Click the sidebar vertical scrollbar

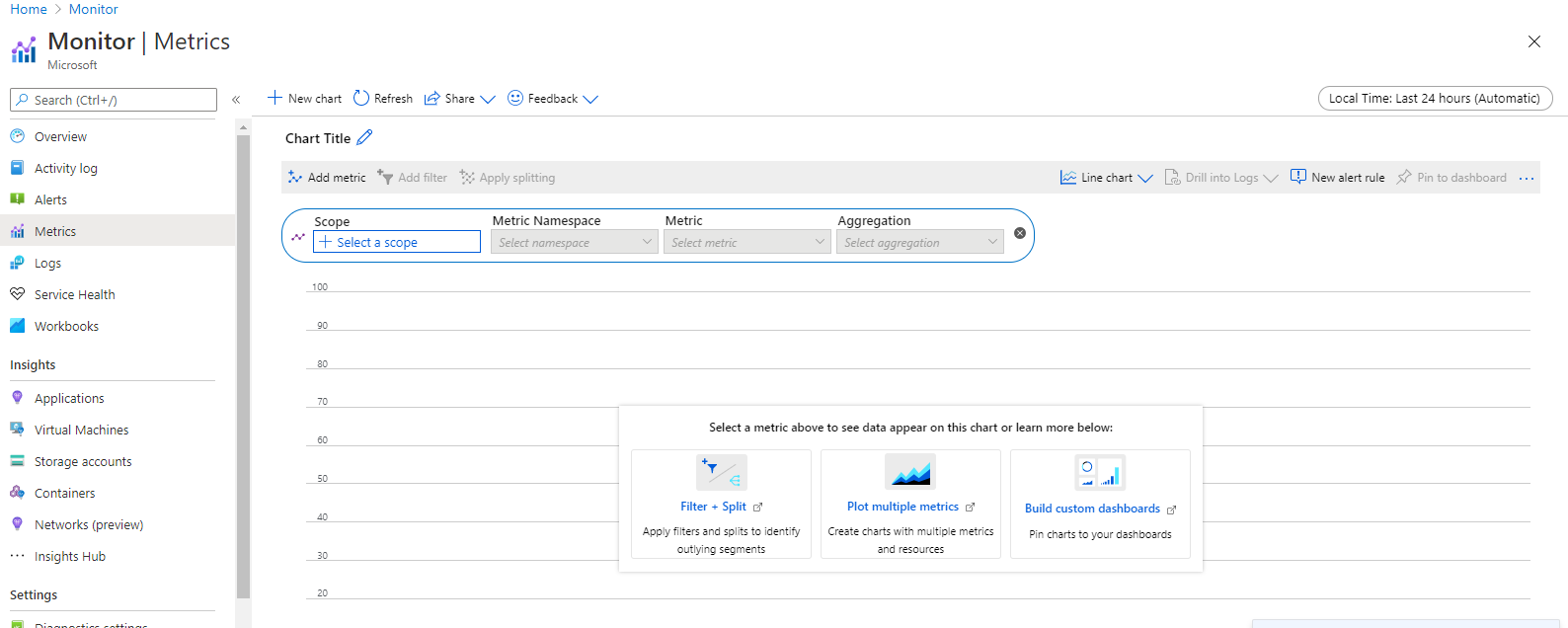(x=243, y=365)
